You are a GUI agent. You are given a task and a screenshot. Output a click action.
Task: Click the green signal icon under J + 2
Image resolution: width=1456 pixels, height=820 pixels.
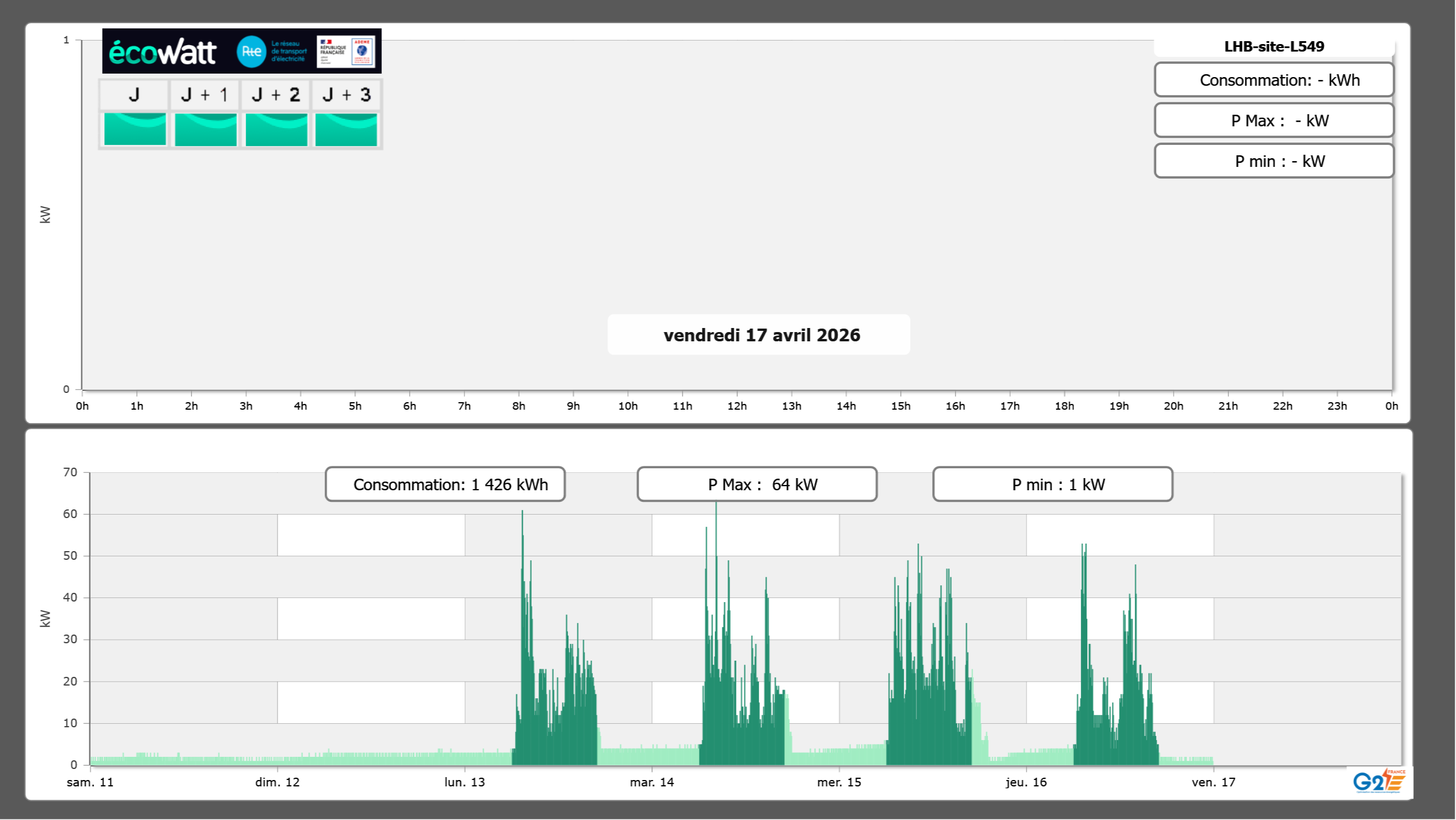(x=276, y=129)
